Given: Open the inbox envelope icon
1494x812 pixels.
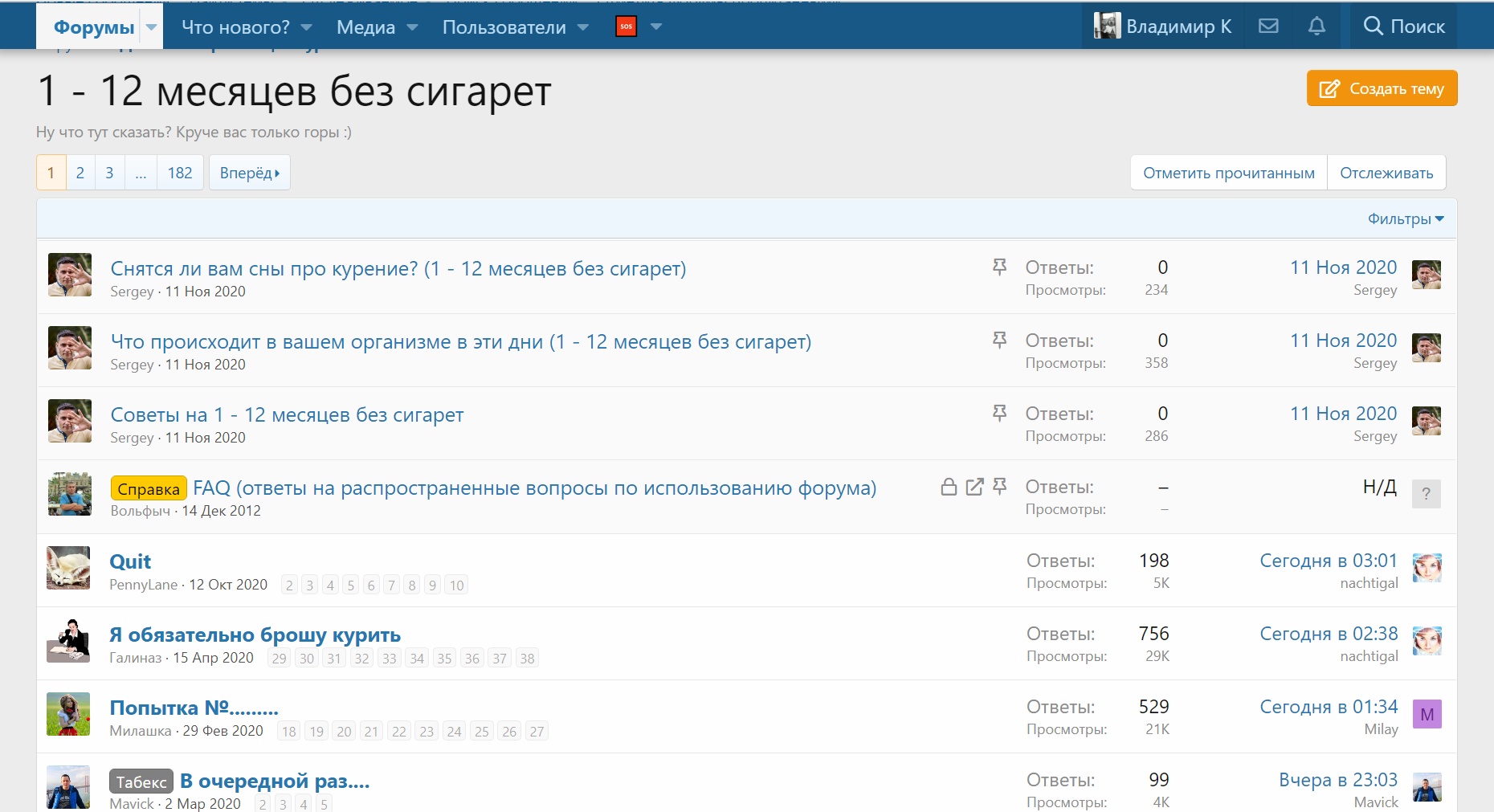Looking at the screenshot, I should (1268, 27).
